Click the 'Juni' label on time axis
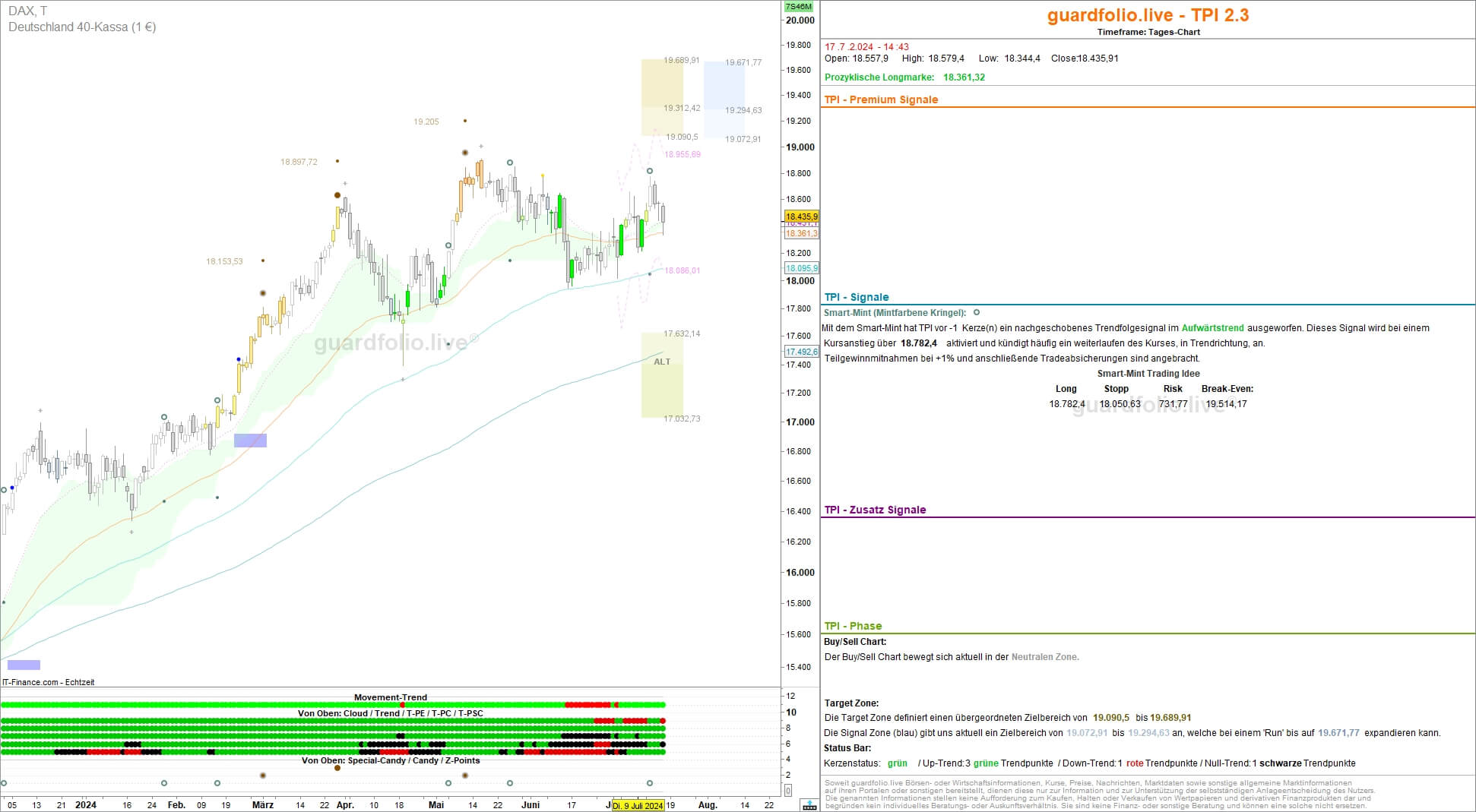1476x812 pixels. click(531, 805)
